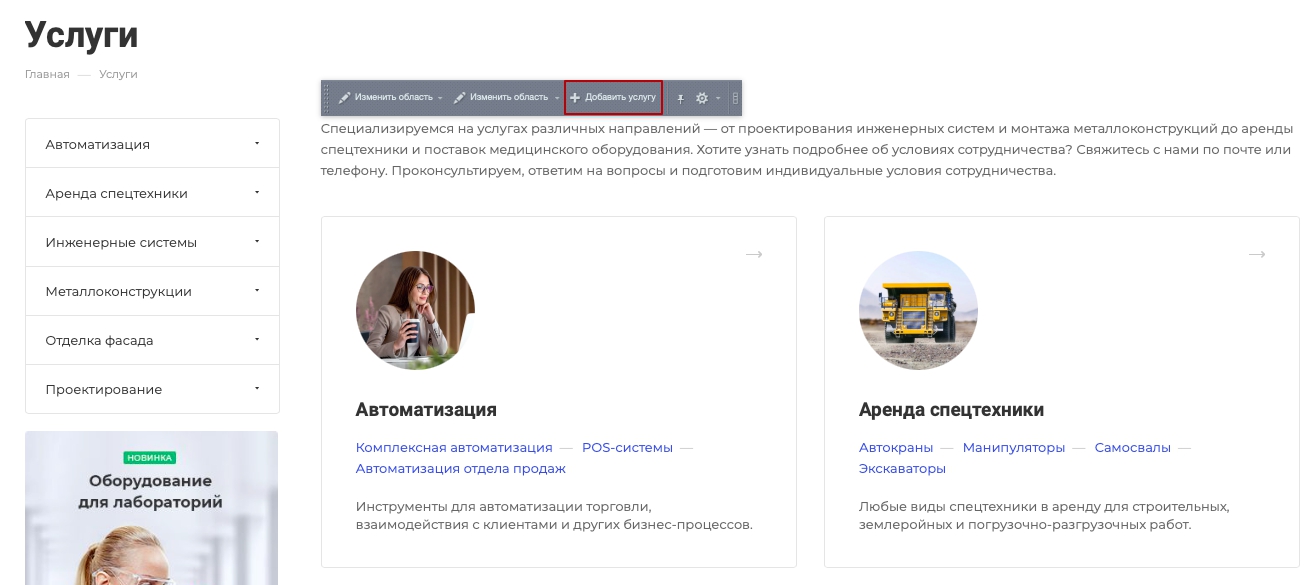This screenshot has width=1315, height=585.
Task: Click the Услуги page title
Action: coord(82,34)
